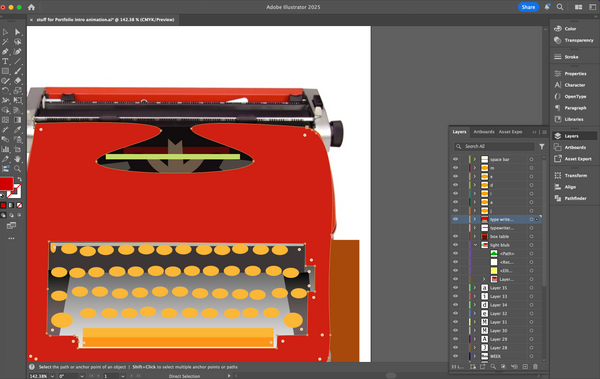The width and height of the screenshot is (600, 379).
Task: Switch to the Artboards tab in panel
Action: coord(484,132)
